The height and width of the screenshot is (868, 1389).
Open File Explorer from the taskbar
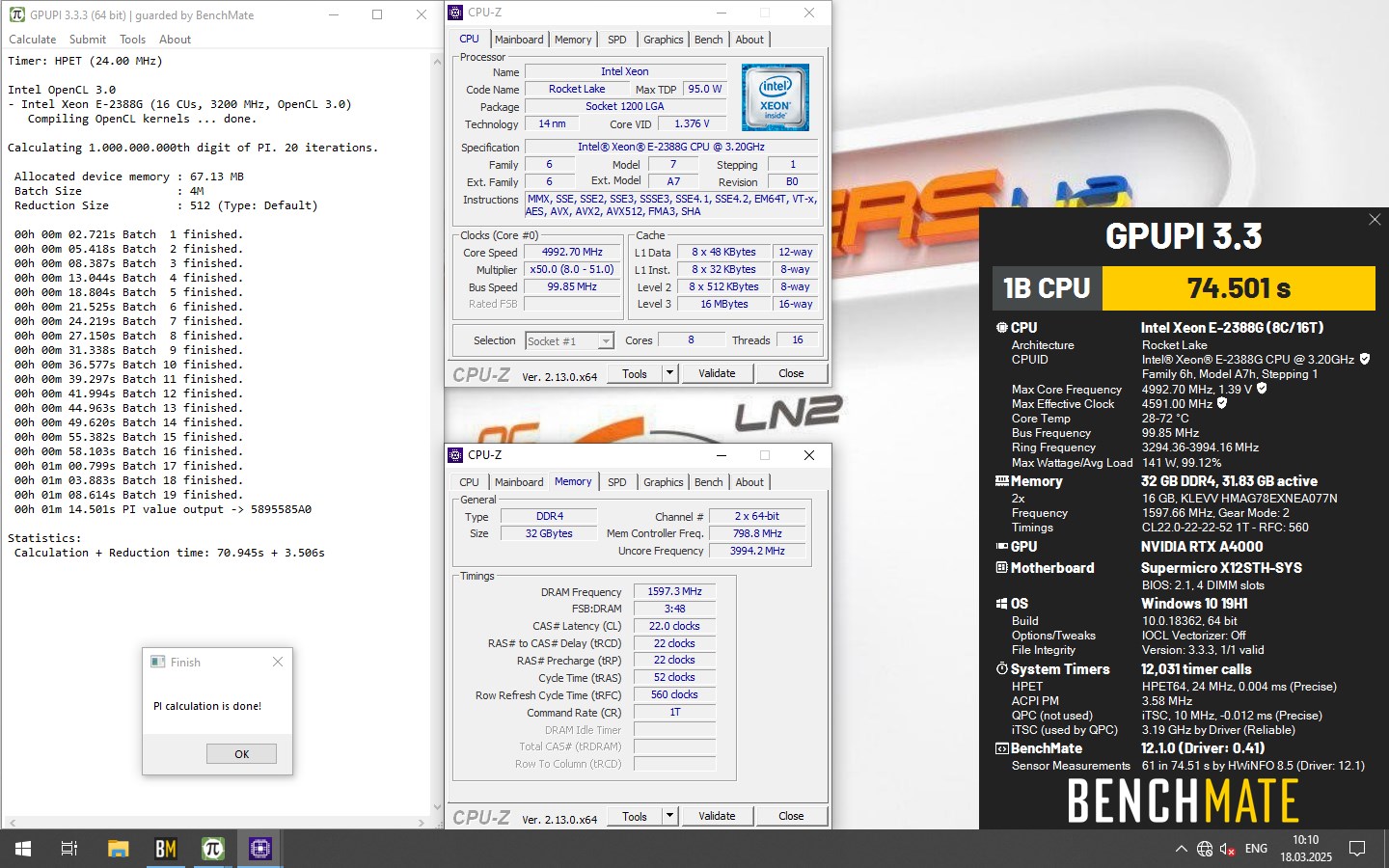[x=118, y=849]
